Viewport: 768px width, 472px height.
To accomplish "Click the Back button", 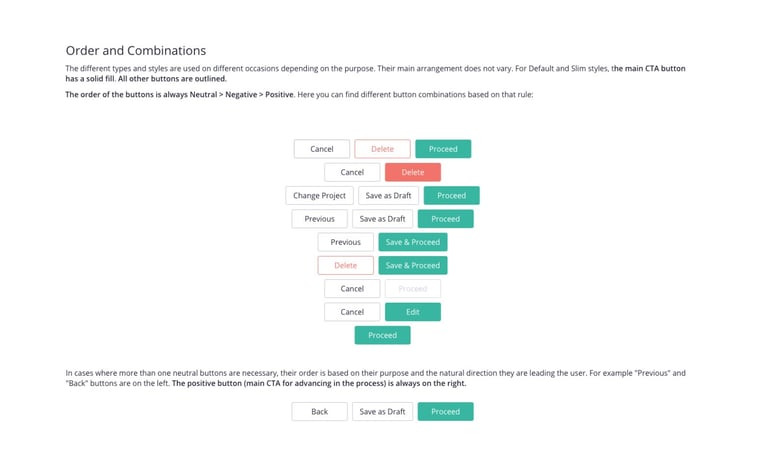I will click(x=320, y=411).
